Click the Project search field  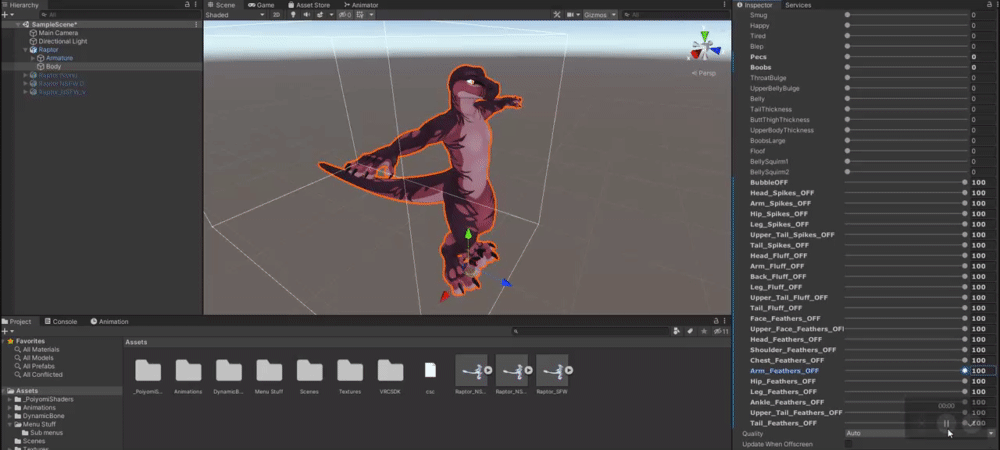click(x=590, y=331)
